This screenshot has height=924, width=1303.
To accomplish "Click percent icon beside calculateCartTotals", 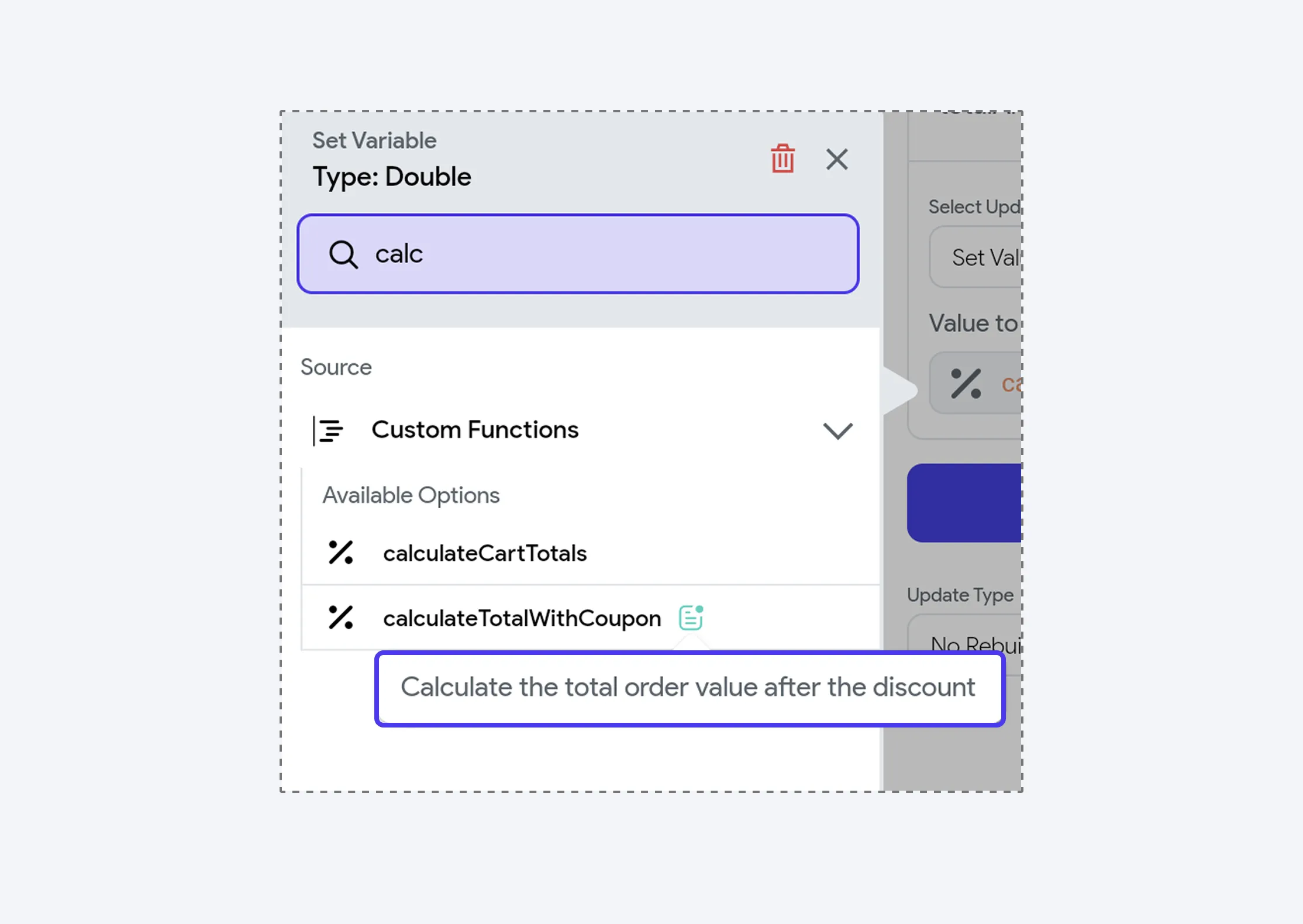I will tap(340, 553).
